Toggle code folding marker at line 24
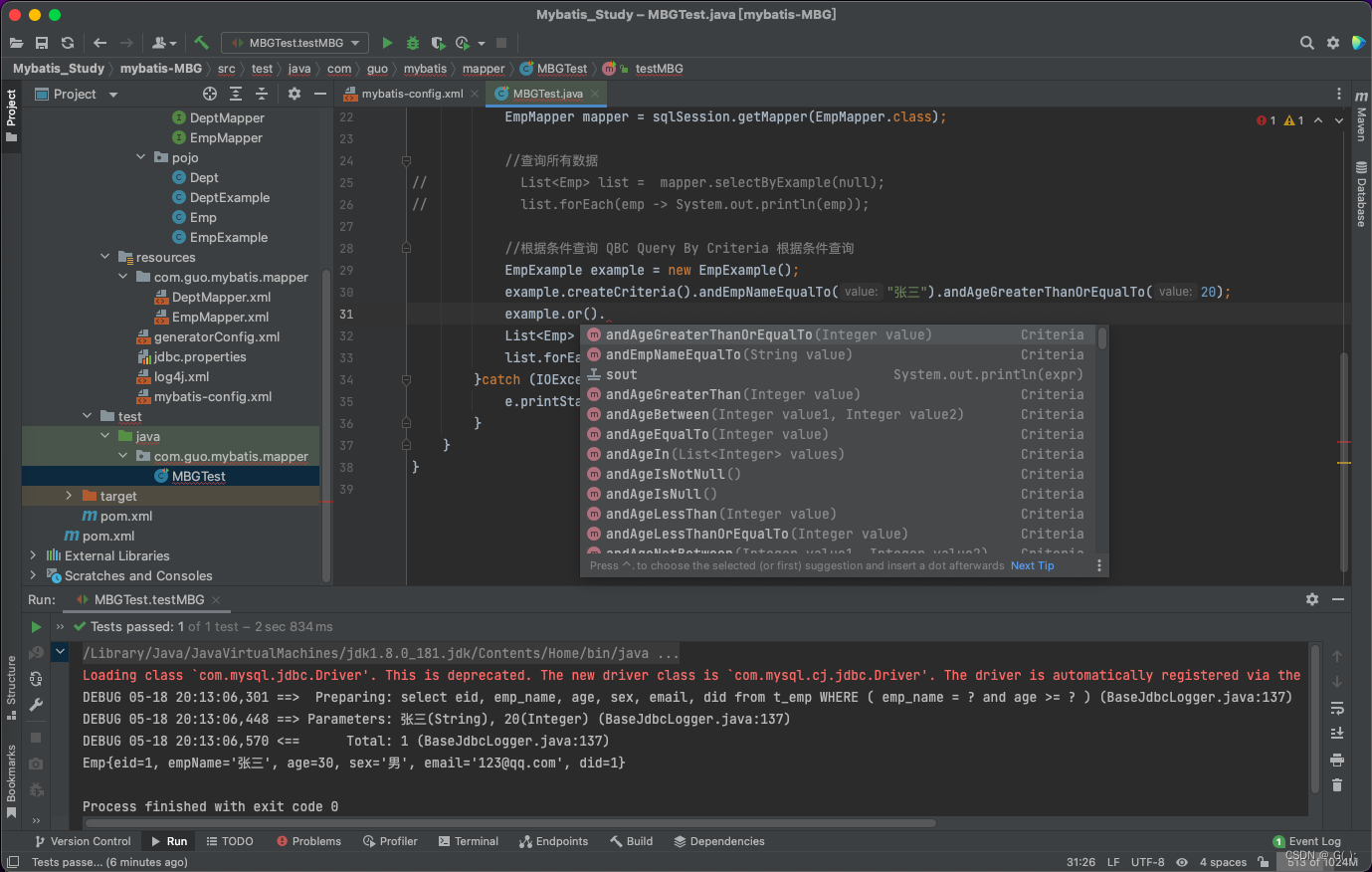The image size is (1372, 872). (406, 160)
